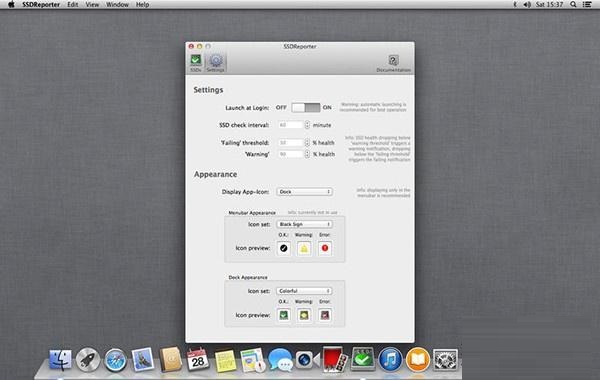Minimize SSDReporter window with yellow button
This screenshot has height=380, width=600.
click(199, 46)
